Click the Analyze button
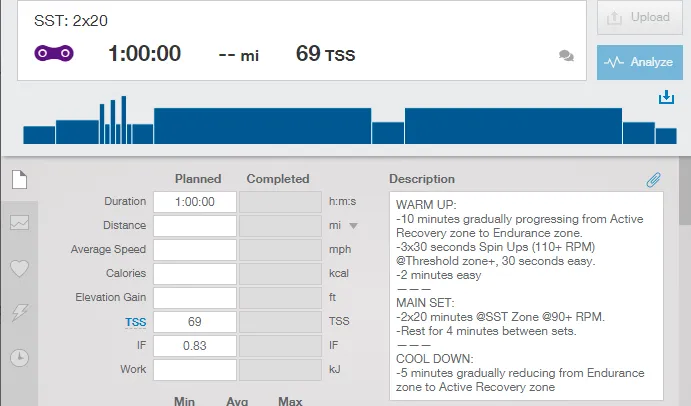This screenshot has height=406, width=691. click(x=639, y=62)
